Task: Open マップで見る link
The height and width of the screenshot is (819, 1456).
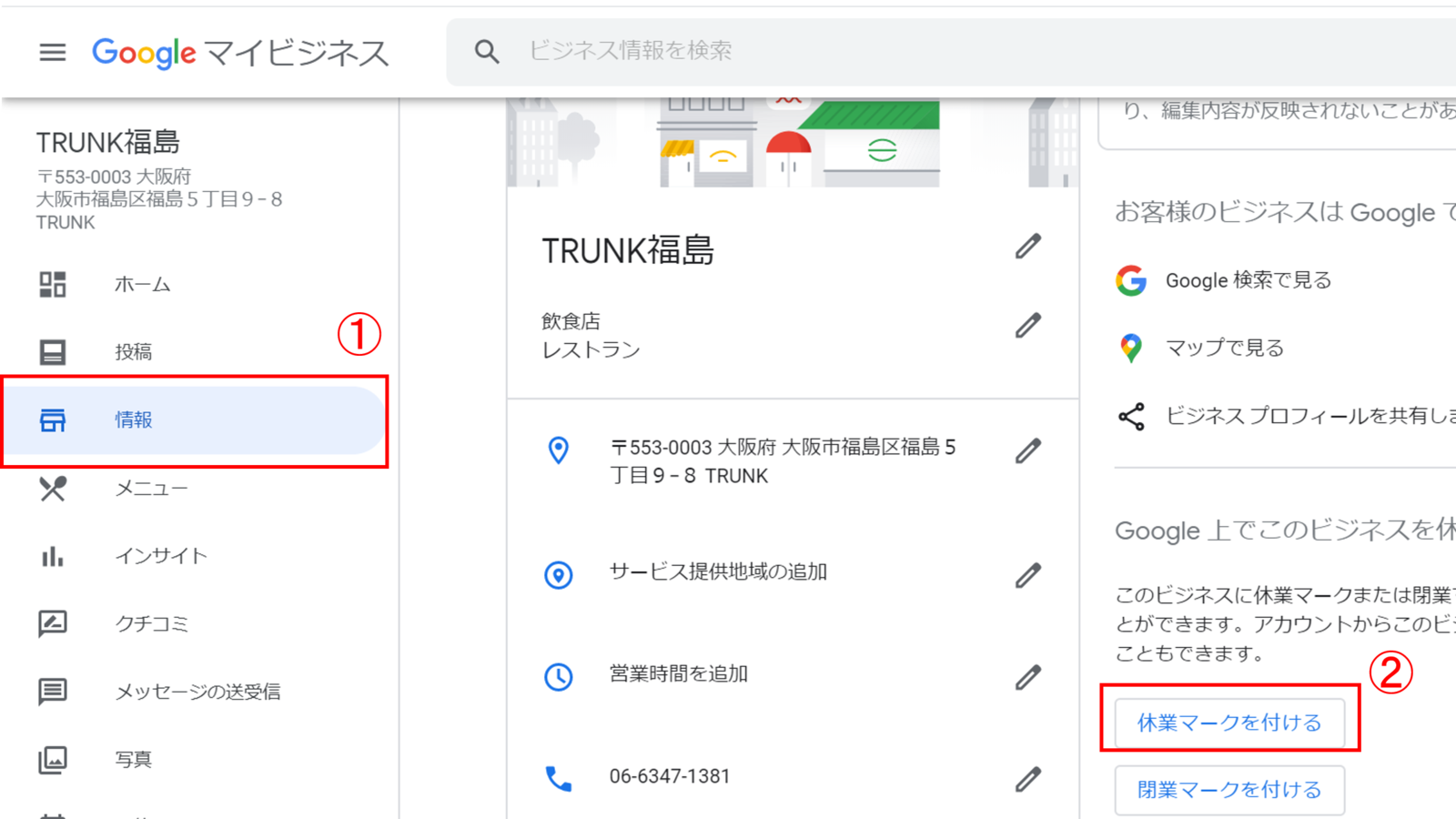Action: point(1225,348)
